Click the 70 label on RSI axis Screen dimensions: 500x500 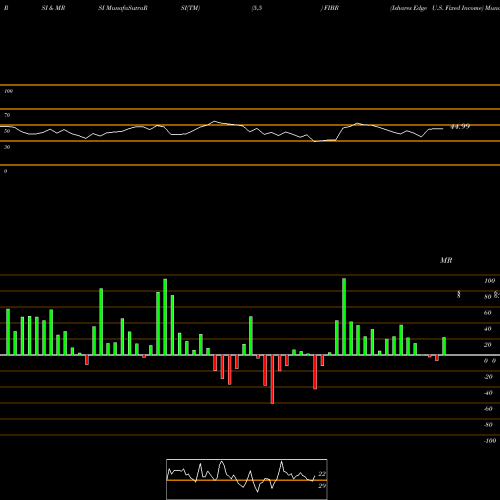7,115
